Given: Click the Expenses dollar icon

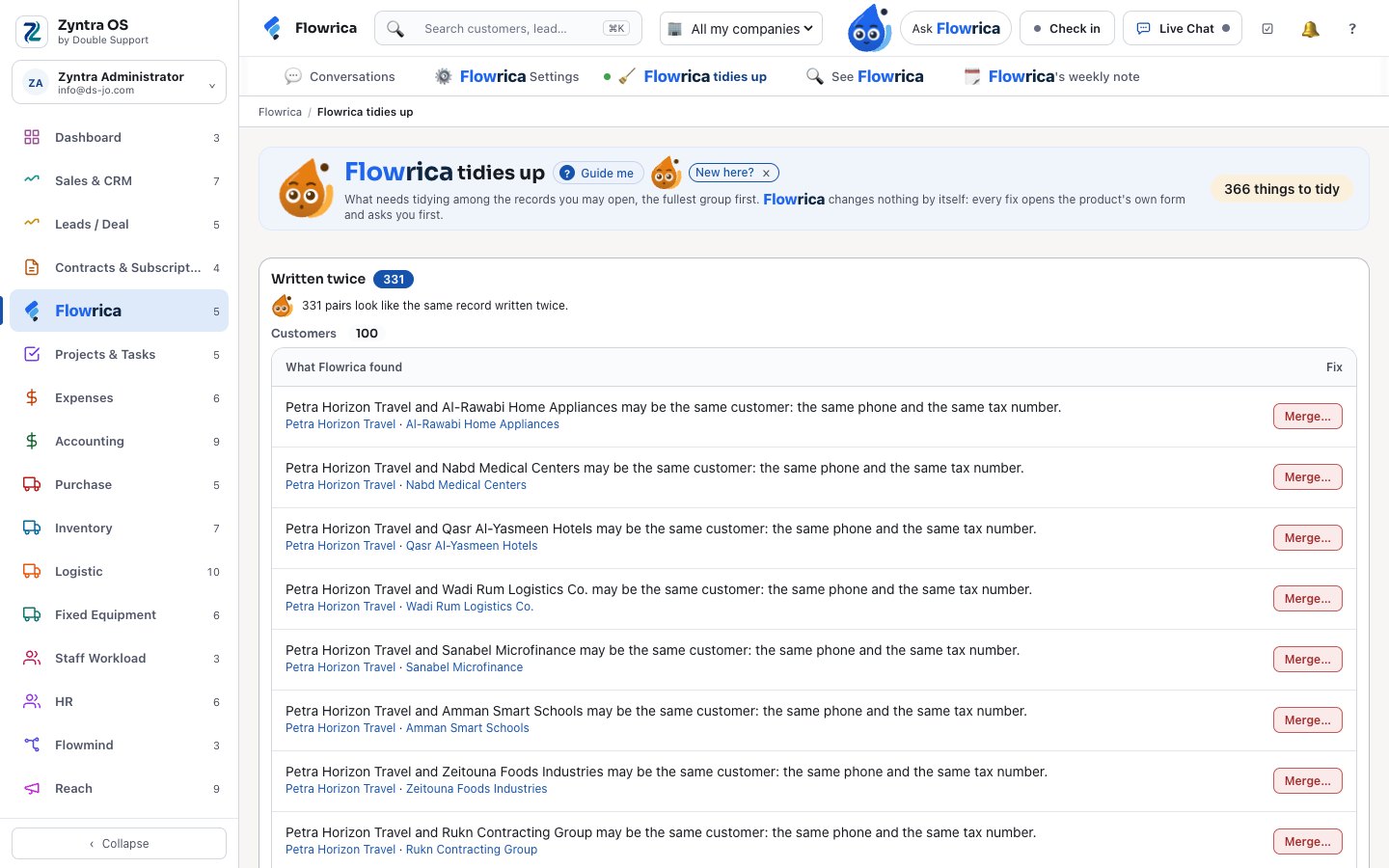Looking at the screenshot, I should tap(32, 397).
